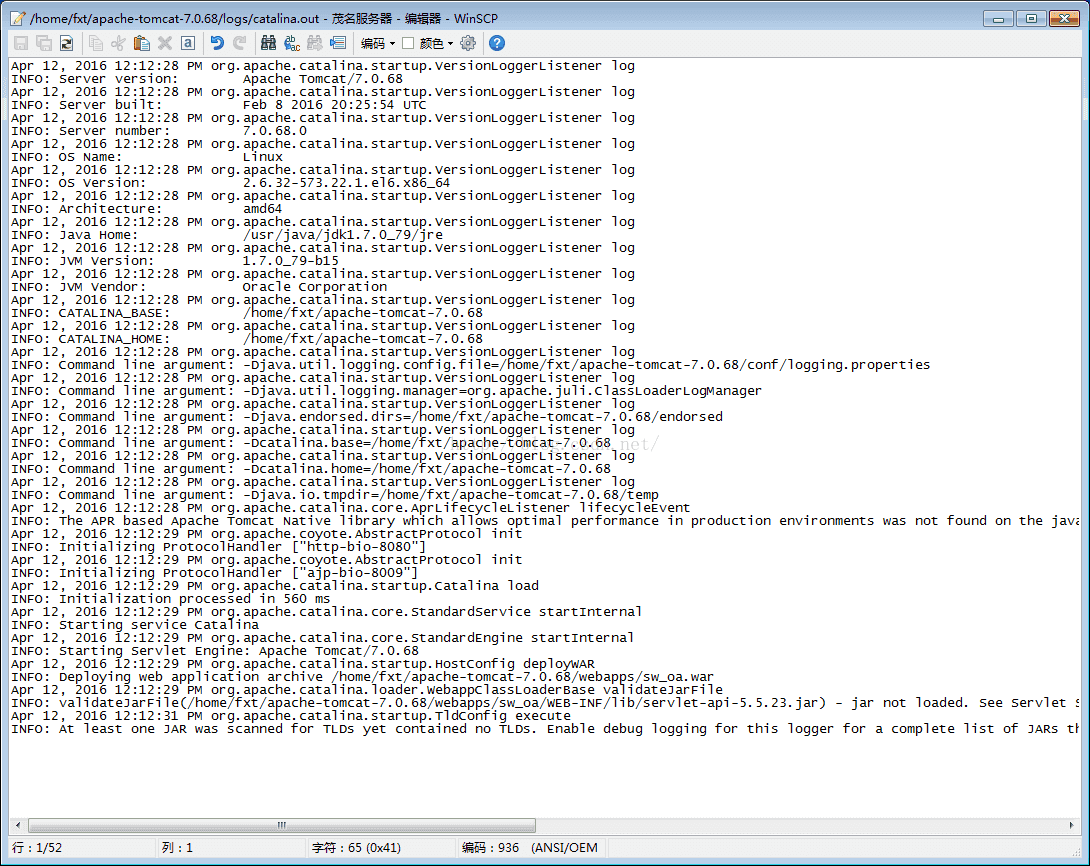Click the scroll left arrow
The image size is (1090, 866).
point(18,825)
